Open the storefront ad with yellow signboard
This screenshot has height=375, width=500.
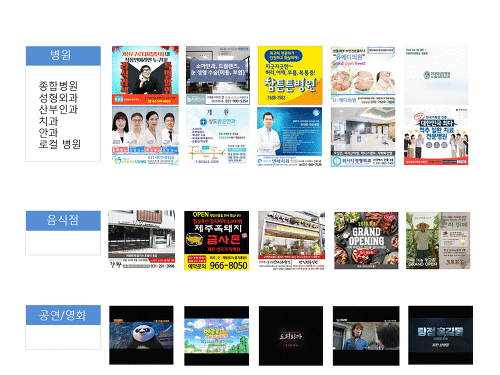point(292,240)
